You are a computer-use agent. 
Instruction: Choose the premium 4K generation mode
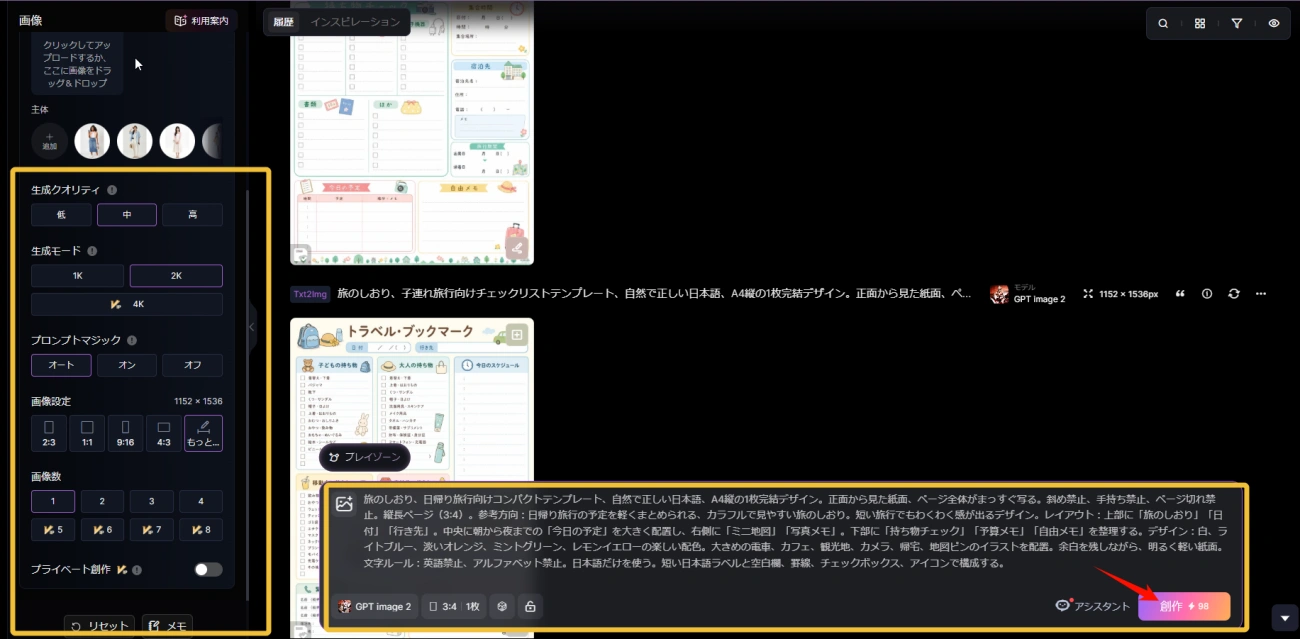pos(127,304)
